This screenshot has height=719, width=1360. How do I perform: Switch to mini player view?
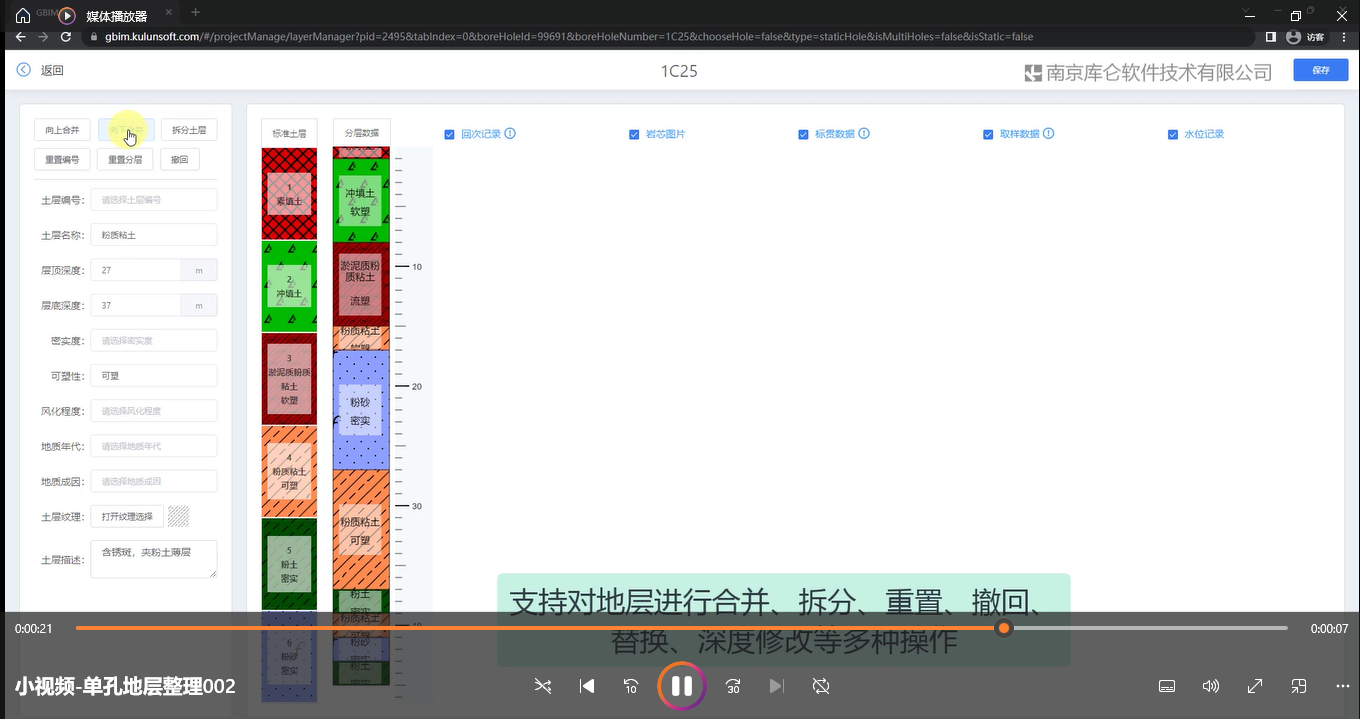pos(1299,686)
